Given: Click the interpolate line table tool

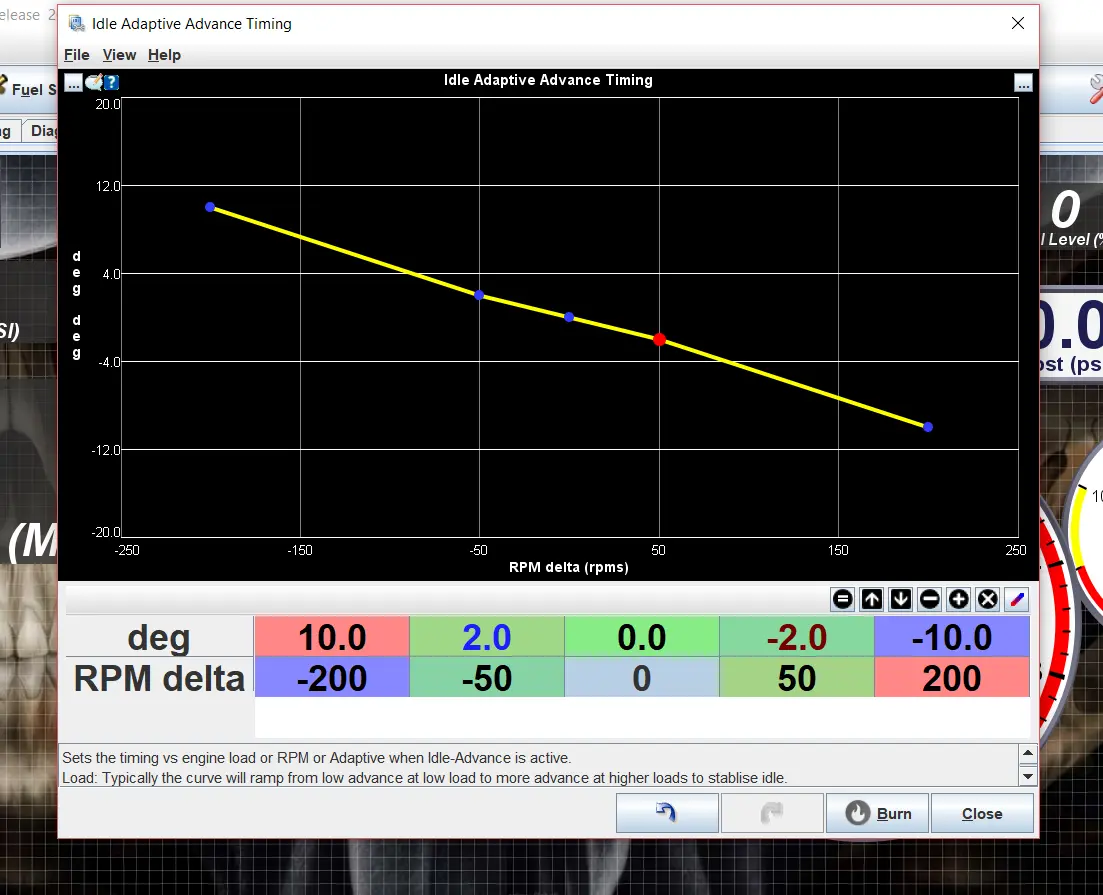Looking at the screenshot, I should 1016,599.
